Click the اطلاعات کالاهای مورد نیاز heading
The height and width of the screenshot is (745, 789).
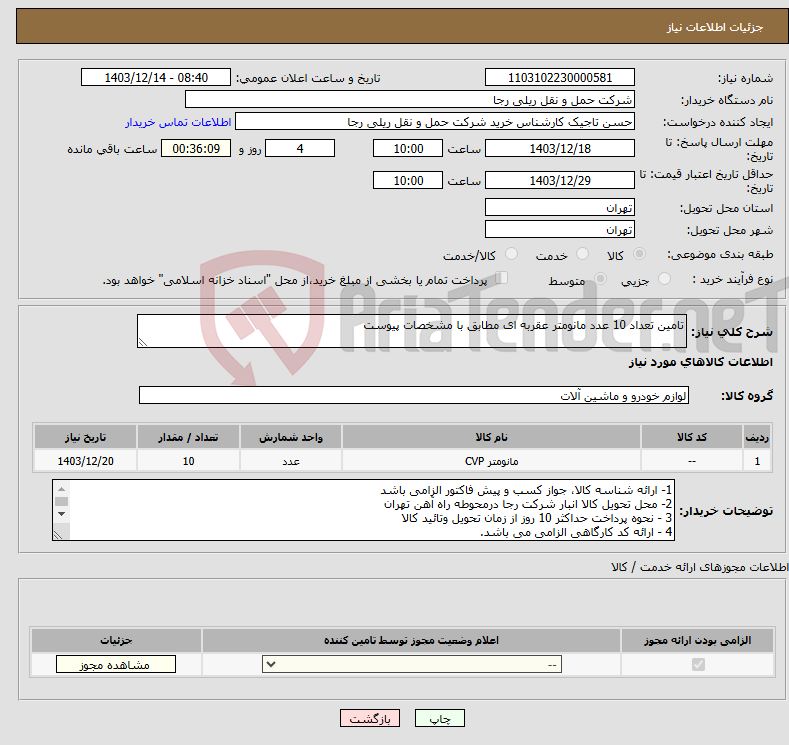[x=700, y=362]
